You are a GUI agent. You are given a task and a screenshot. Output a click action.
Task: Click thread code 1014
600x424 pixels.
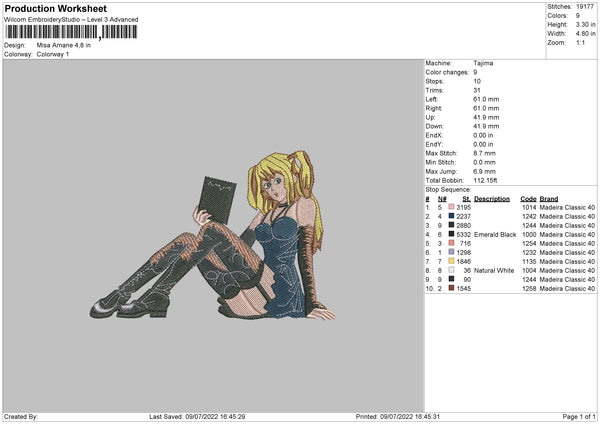coord(529,207)
